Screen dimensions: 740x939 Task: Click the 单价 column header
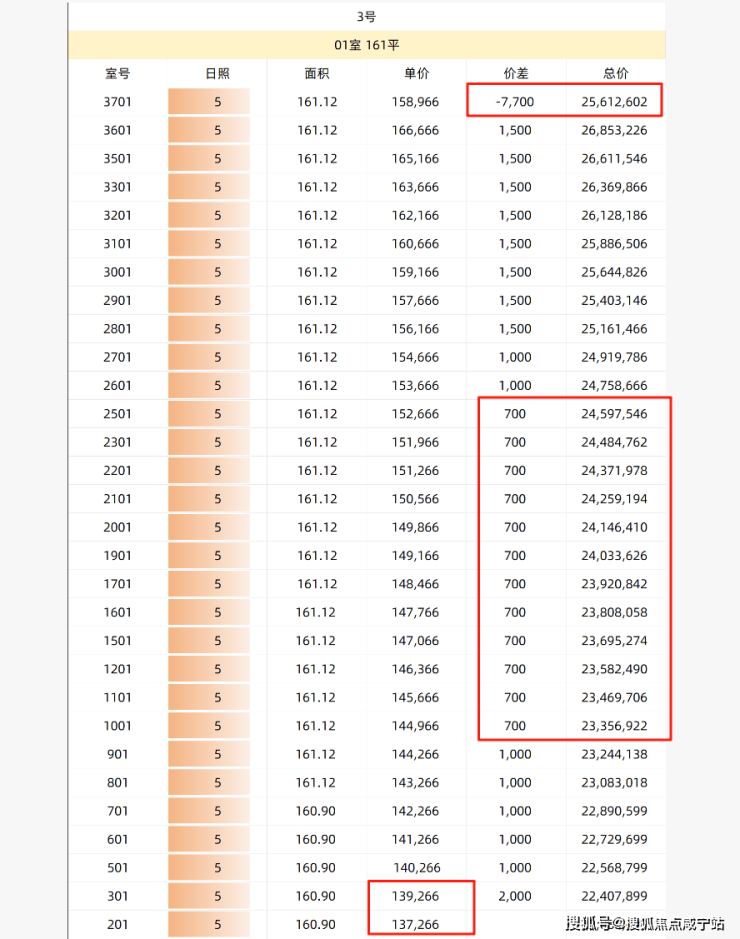416,73
